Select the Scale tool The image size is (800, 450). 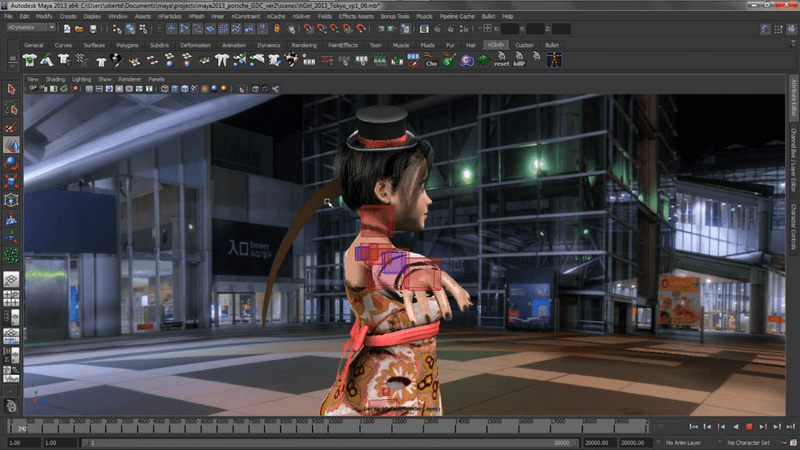tap(11, 181)
